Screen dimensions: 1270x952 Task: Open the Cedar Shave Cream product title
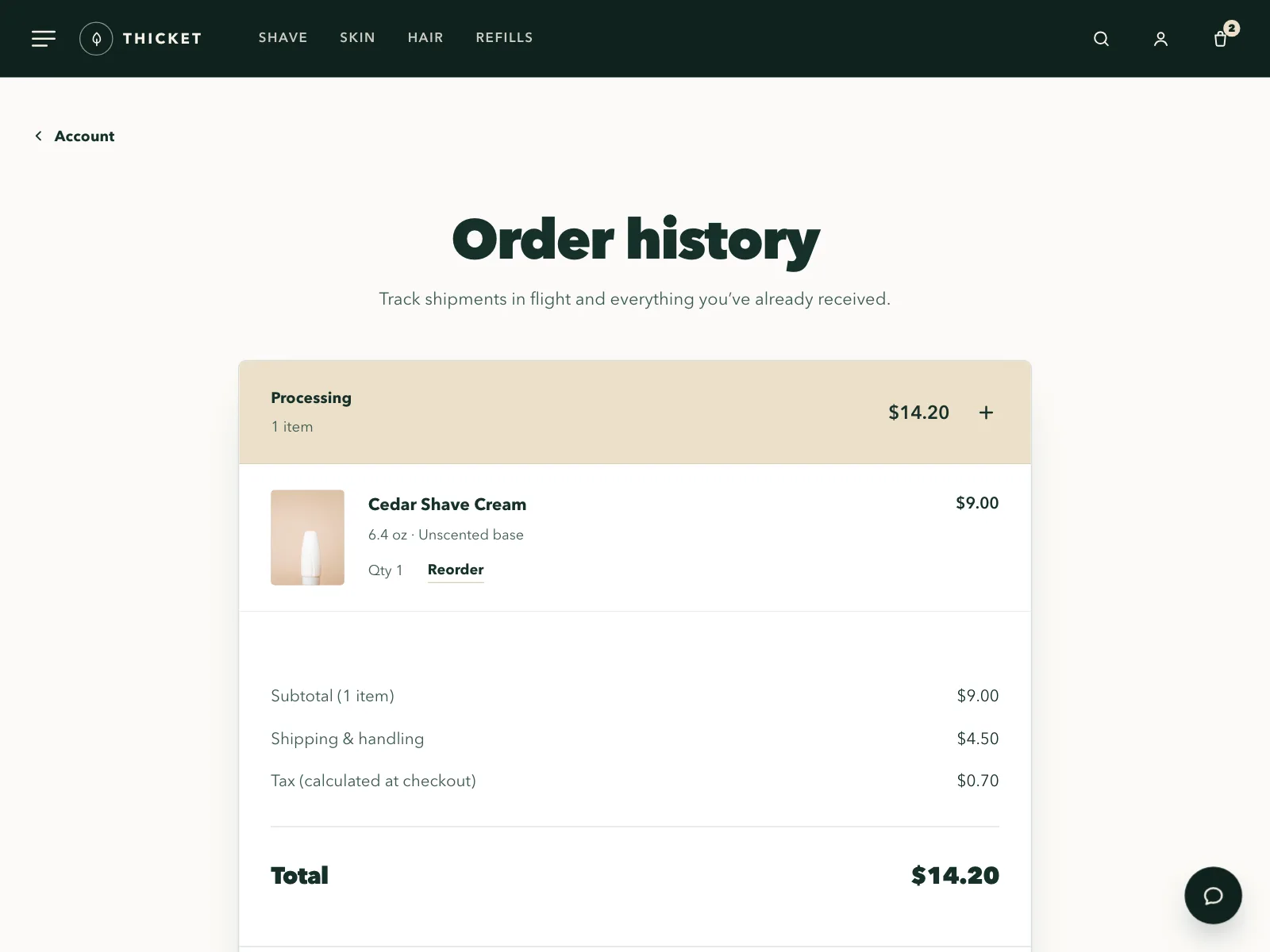(447, 505)
